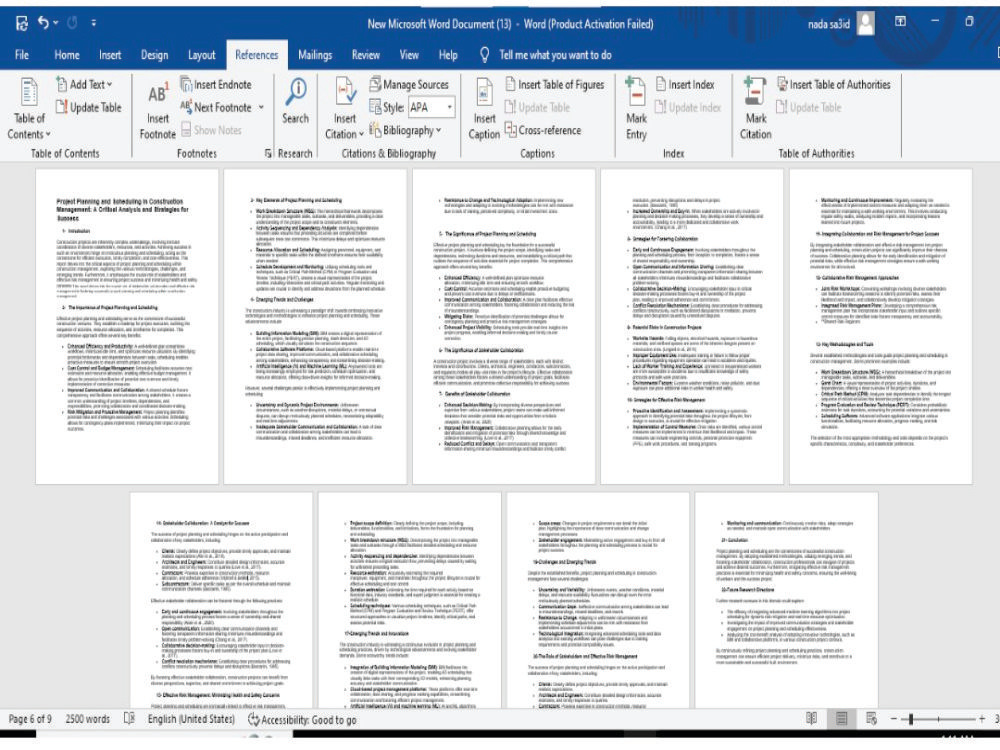The width and height of the screenshot is (1000, 750).
Task: Click Insert Endnote
Action: pos(216,84)
